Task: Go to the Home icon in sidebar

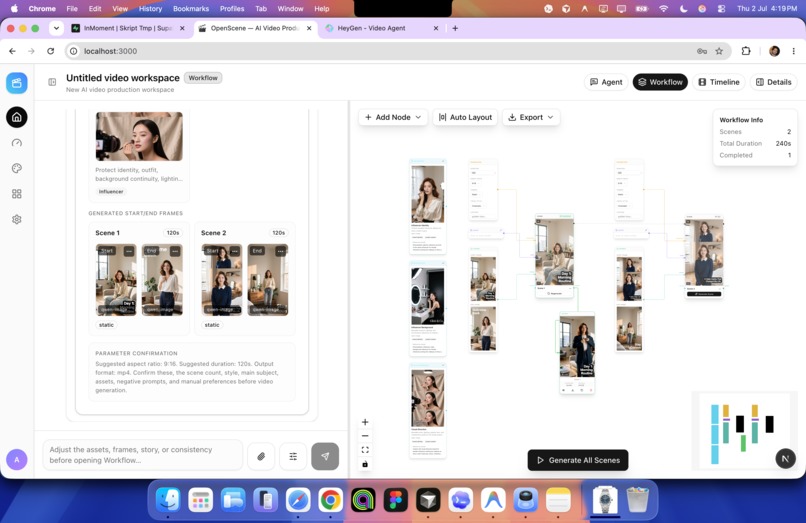Action: coord(16,117)
